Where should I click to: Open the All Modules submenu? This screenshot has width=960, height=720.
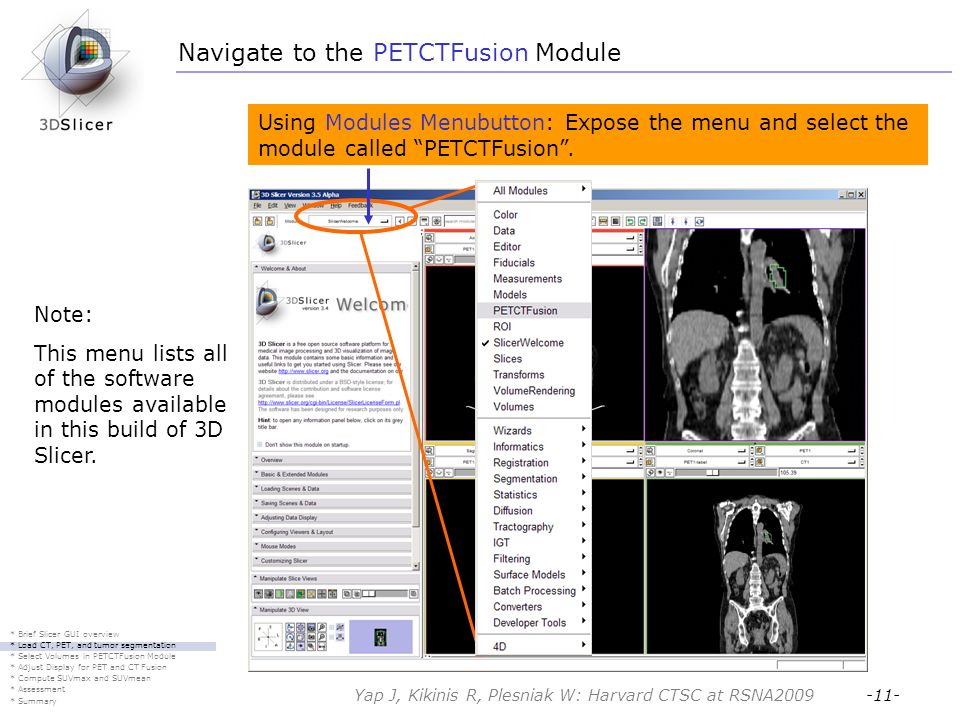pyautogui.click(x=533, y=190)
